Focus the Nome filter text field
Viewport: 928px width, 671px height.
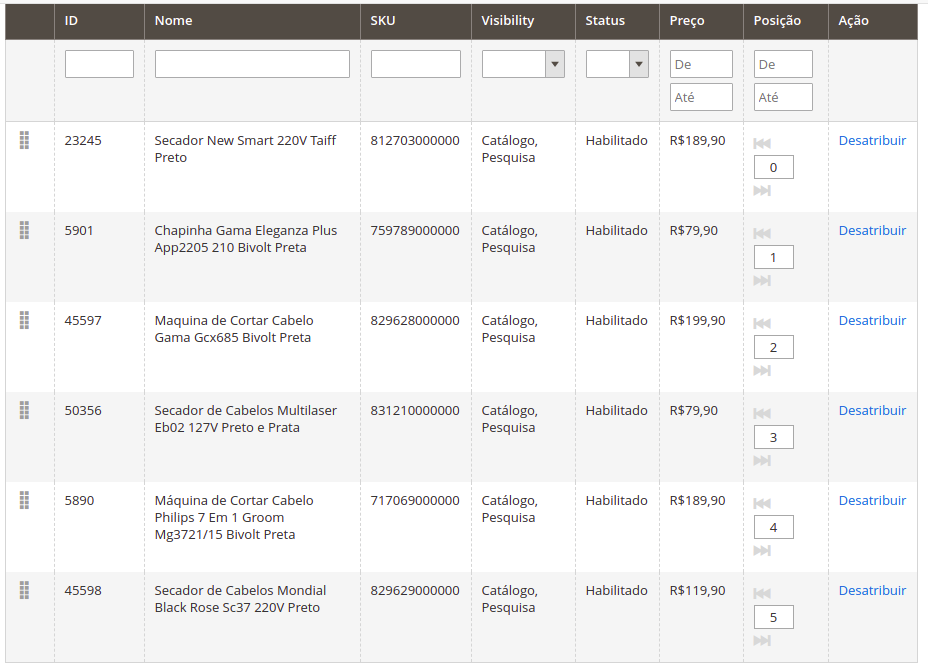tap(252, 64)
